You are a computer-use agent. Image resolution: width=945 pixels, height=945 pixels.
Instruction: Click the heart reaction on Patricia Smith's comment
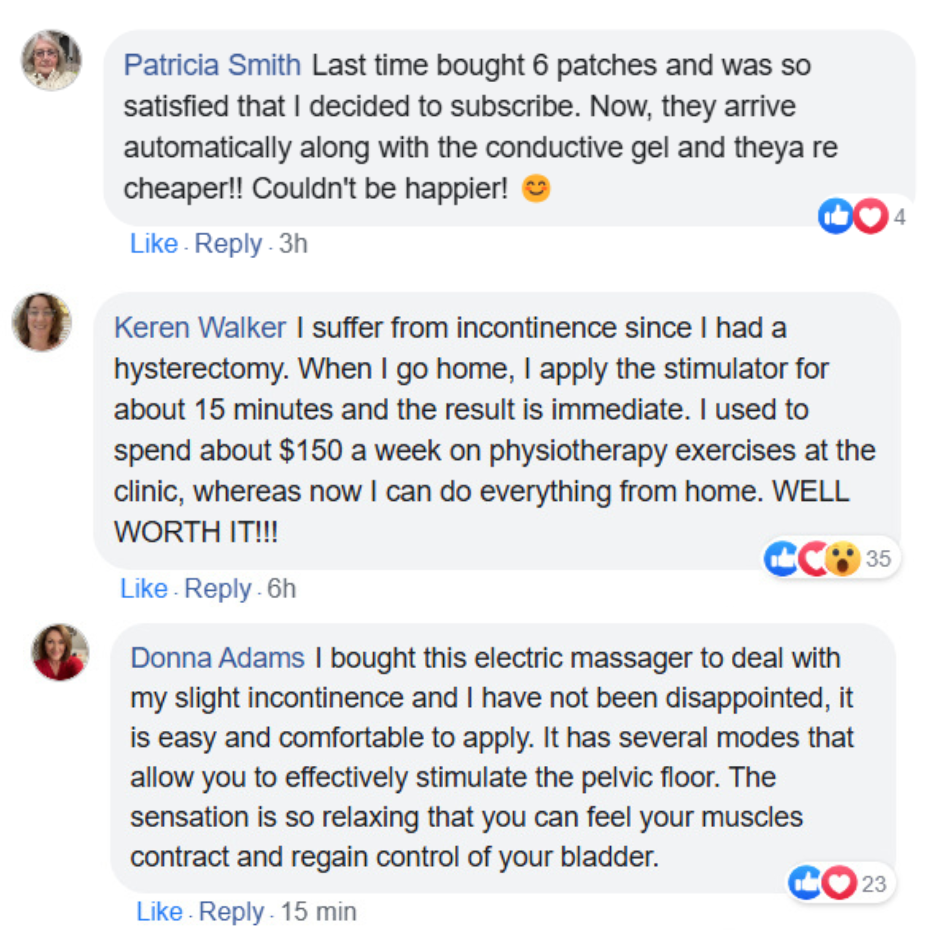coord(869,216)
